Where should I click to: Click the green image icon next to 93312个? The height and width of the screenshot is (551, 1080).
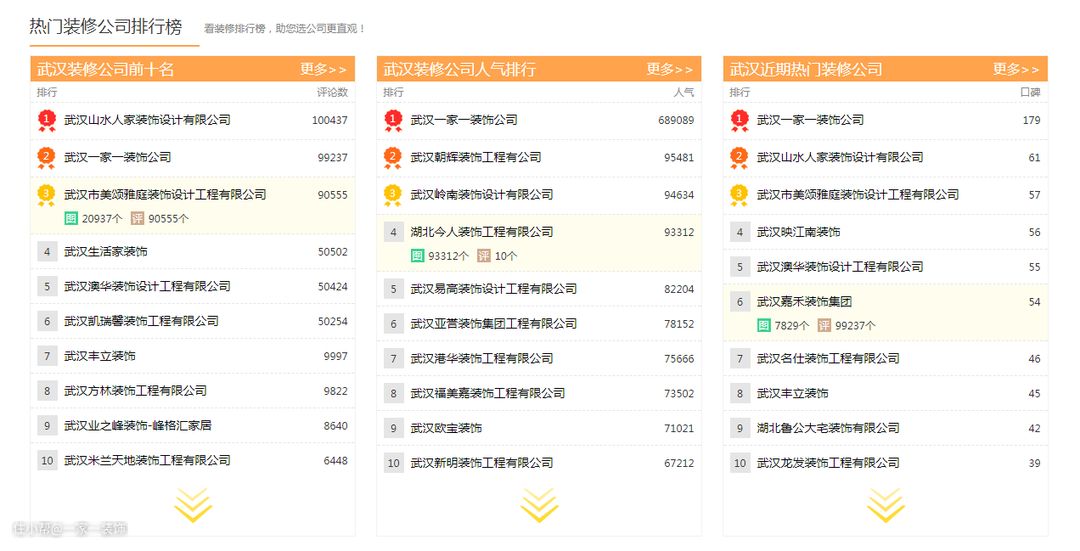coord(417,255)
